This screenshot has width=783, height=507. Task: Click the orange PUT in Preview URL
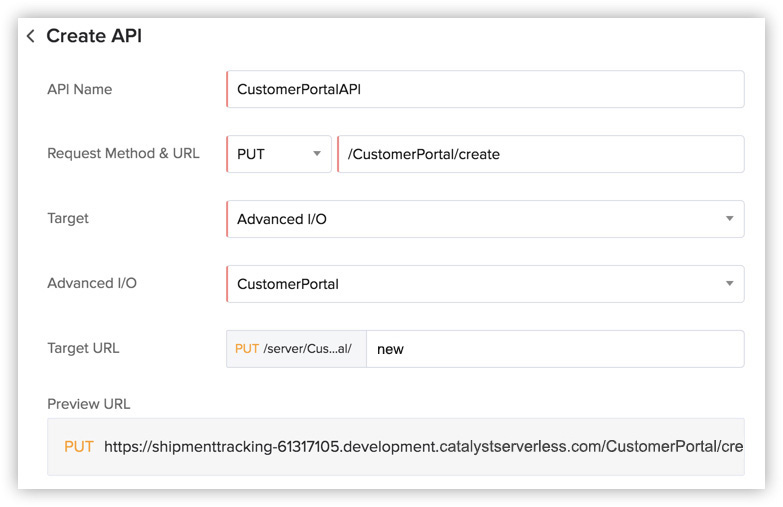pyautogui.click(x=79, y=446)
